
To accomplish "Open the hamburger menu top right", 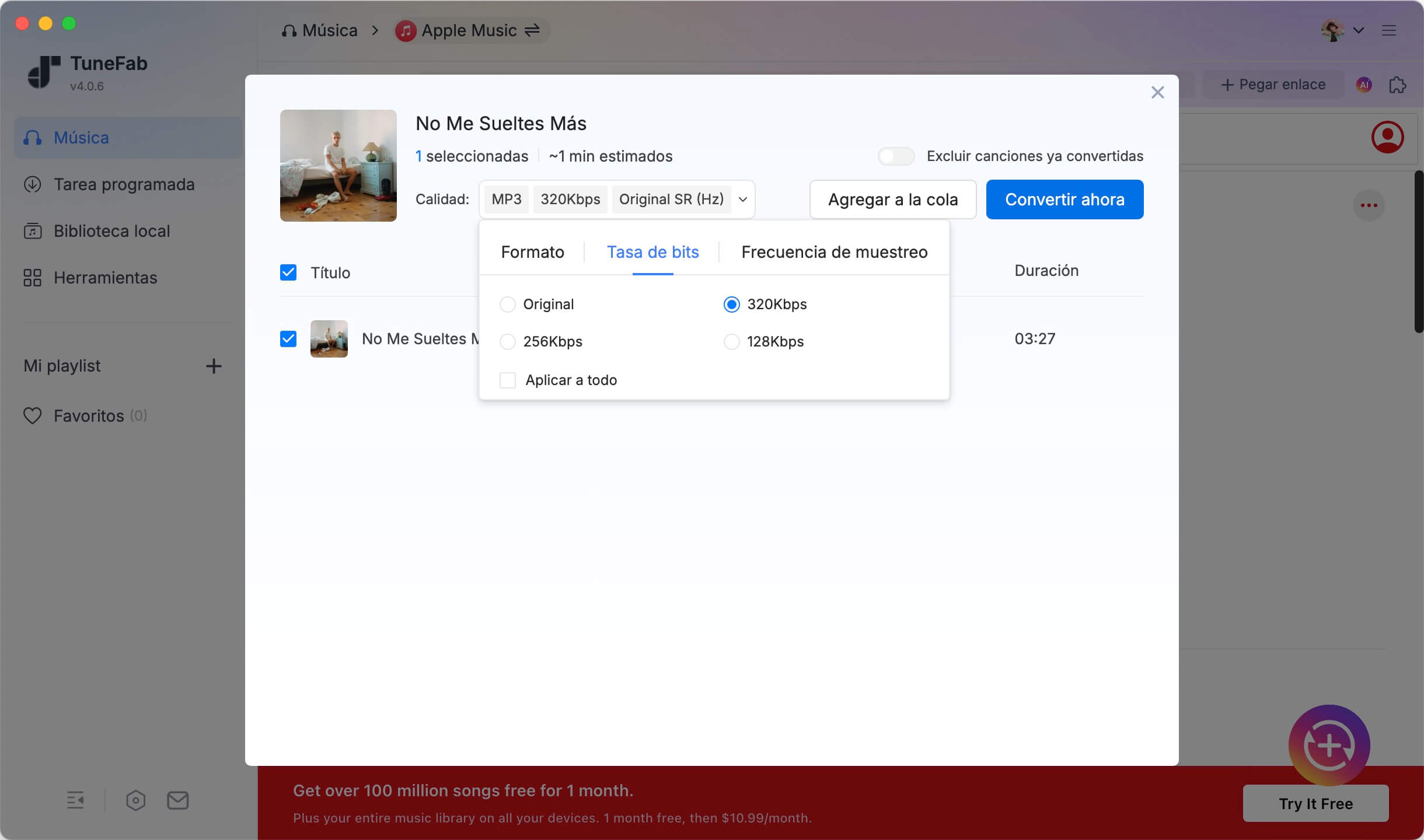I will tap(1390, 30).
